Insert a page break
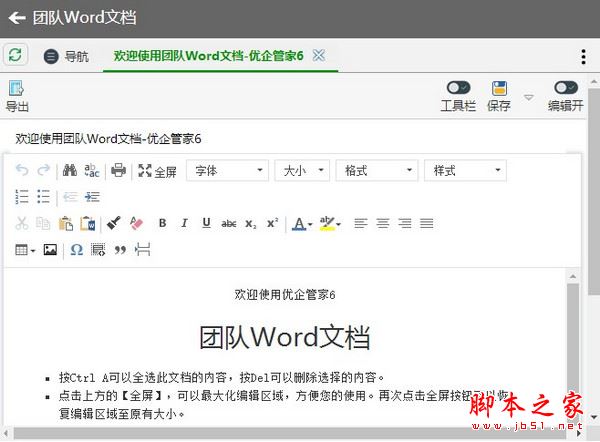 point(142,250)
